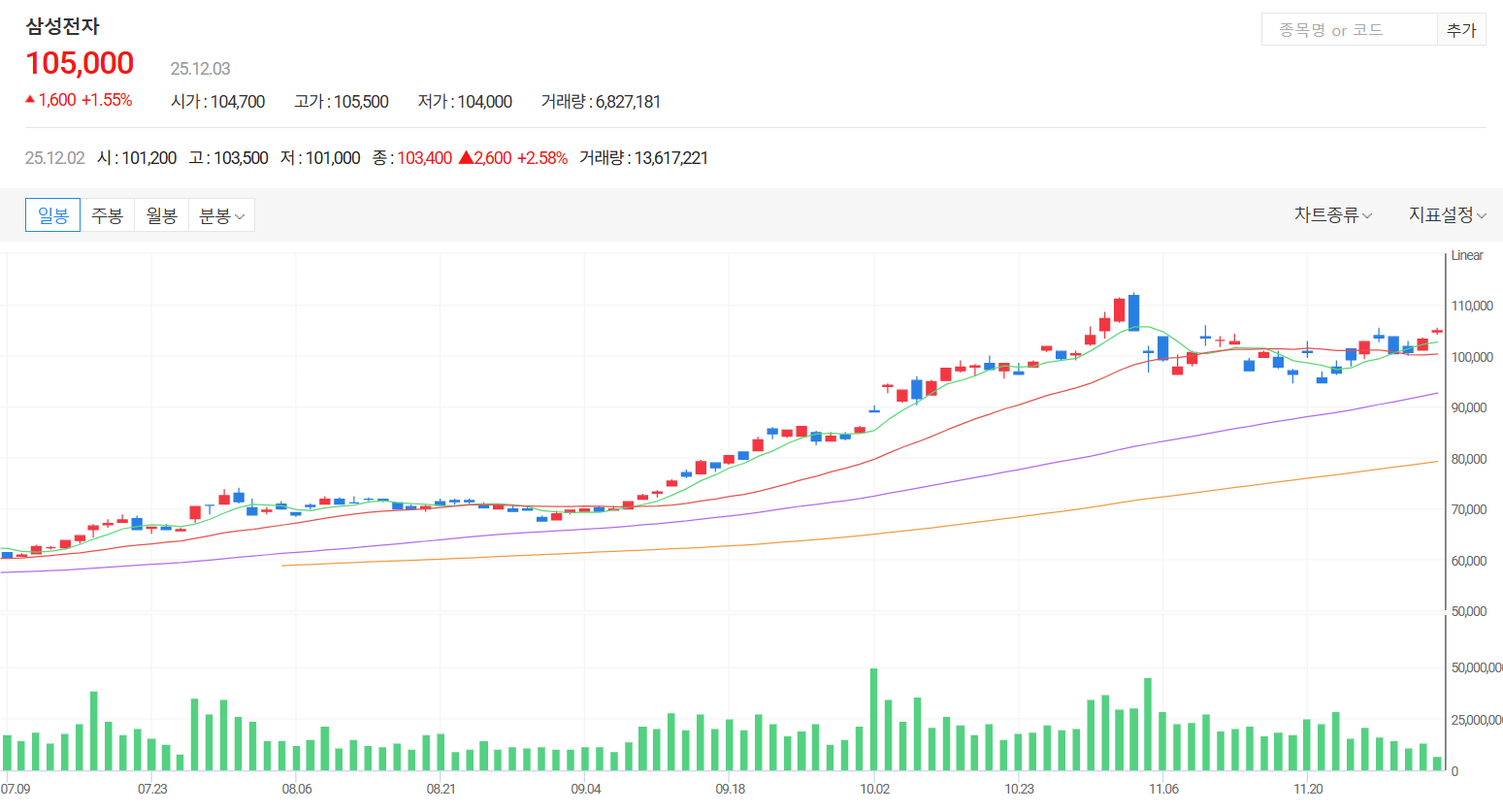Click the 거래량 : 6,827,181 value
Viewport: 1503px width, 812px height.
point(601,102)
